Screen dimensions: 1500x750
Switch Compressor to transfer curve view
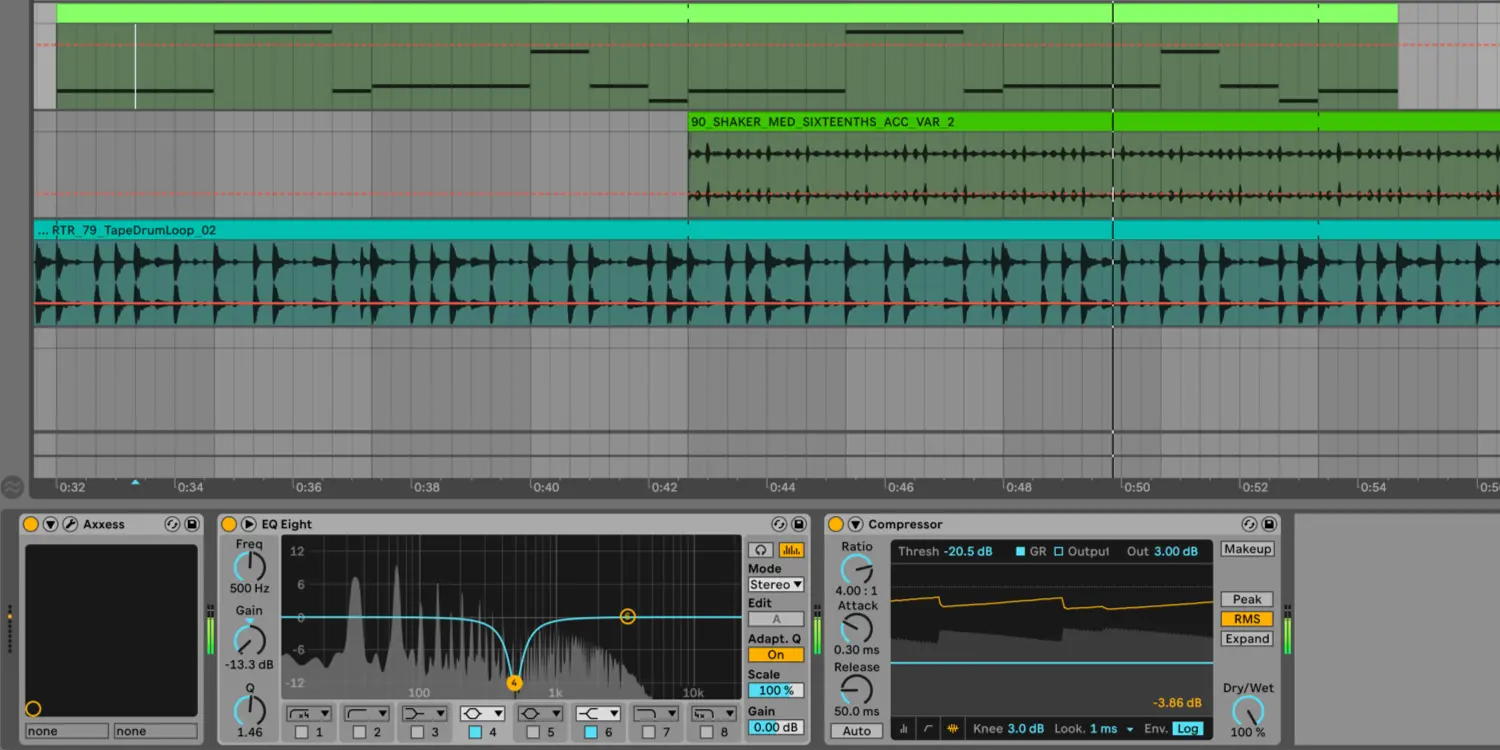928,729
